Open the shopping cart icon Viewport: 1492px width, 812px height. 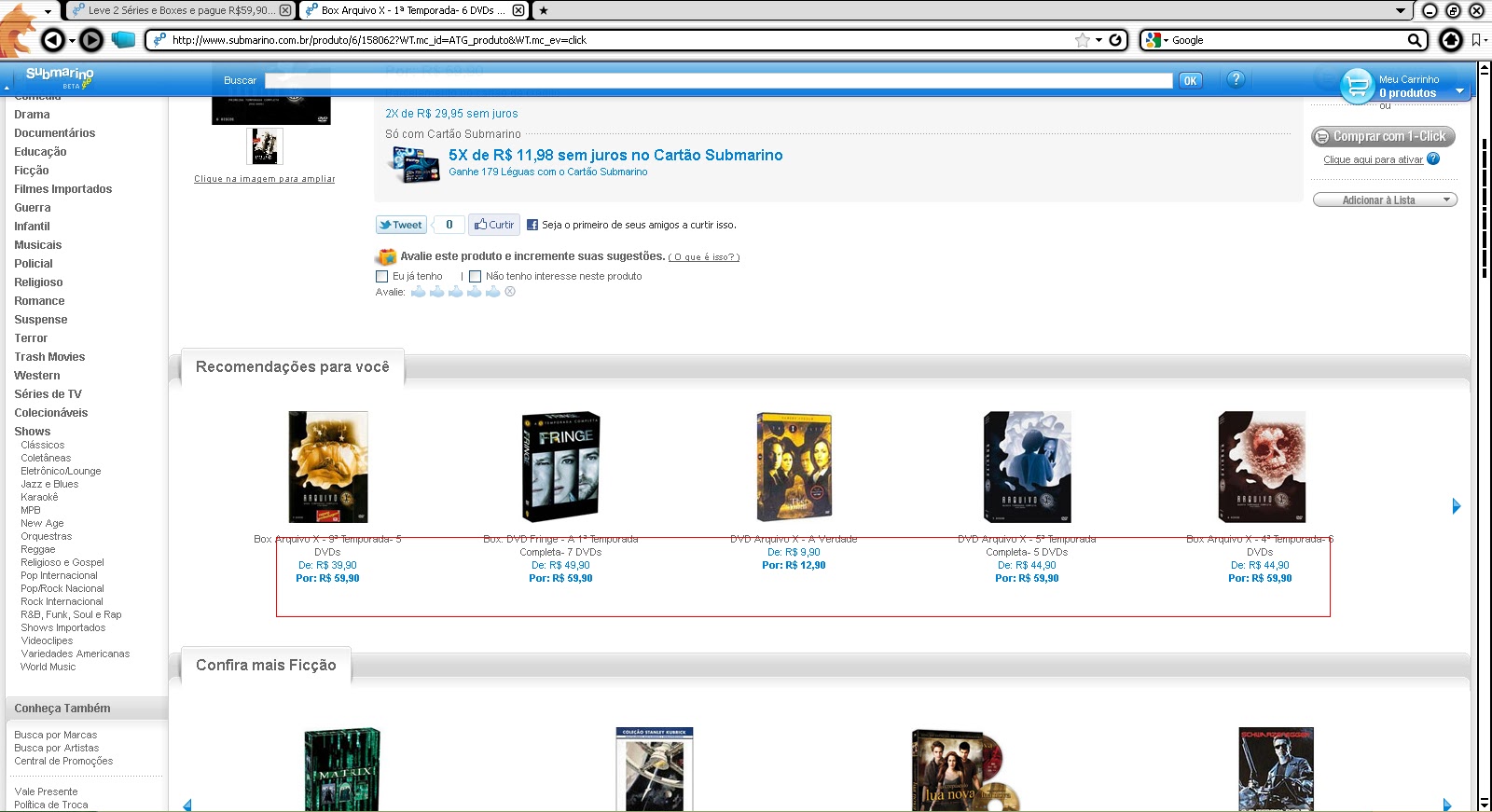click(x=1357, y=86)
